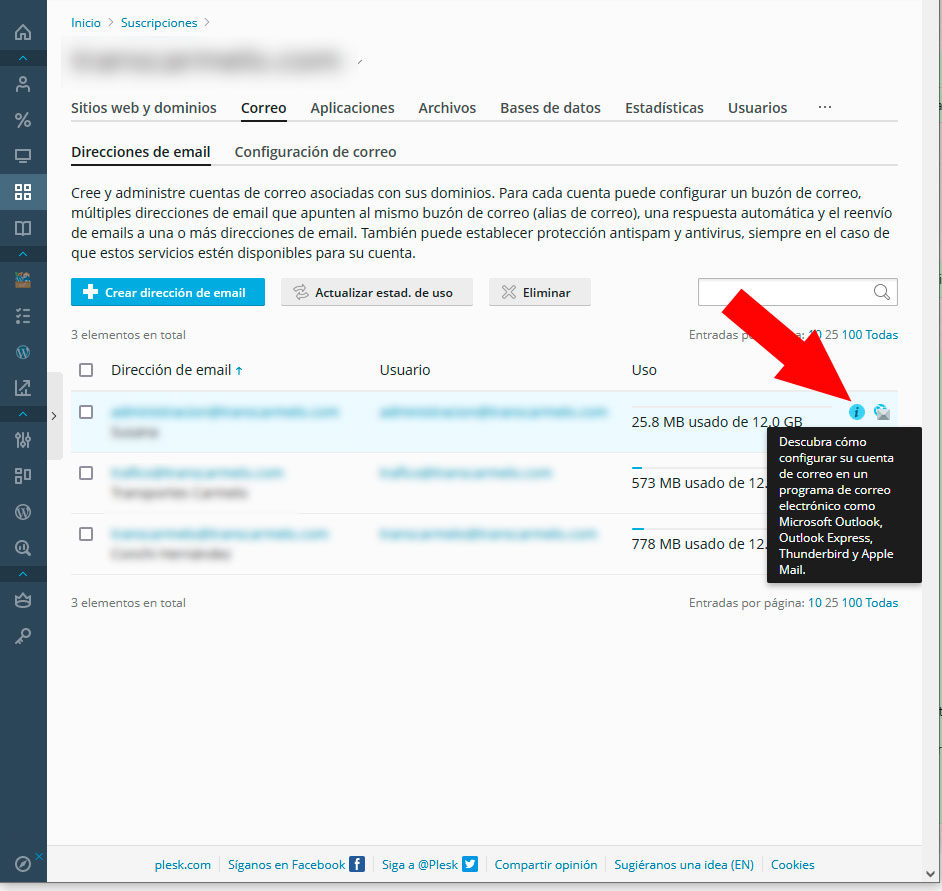Click the Twitter bird icon in footer
Image resolution: width=942 pixels, height=891 pixels.
[x=470, y=864]
